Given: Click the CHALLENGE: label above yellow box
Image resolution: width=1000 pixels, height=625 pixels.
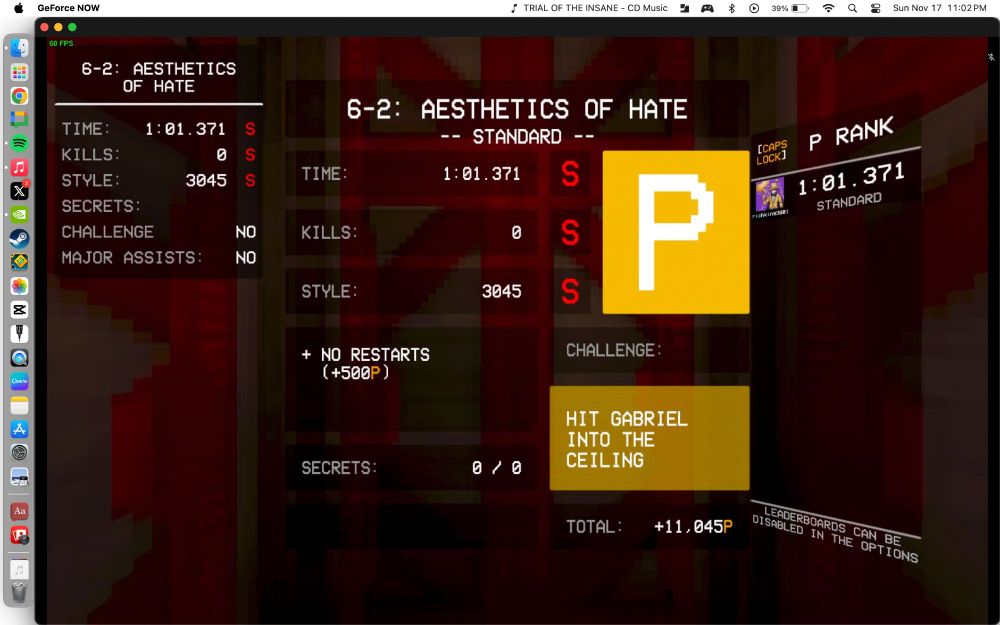Looking at the screenshot, I should tap(614, 350).
